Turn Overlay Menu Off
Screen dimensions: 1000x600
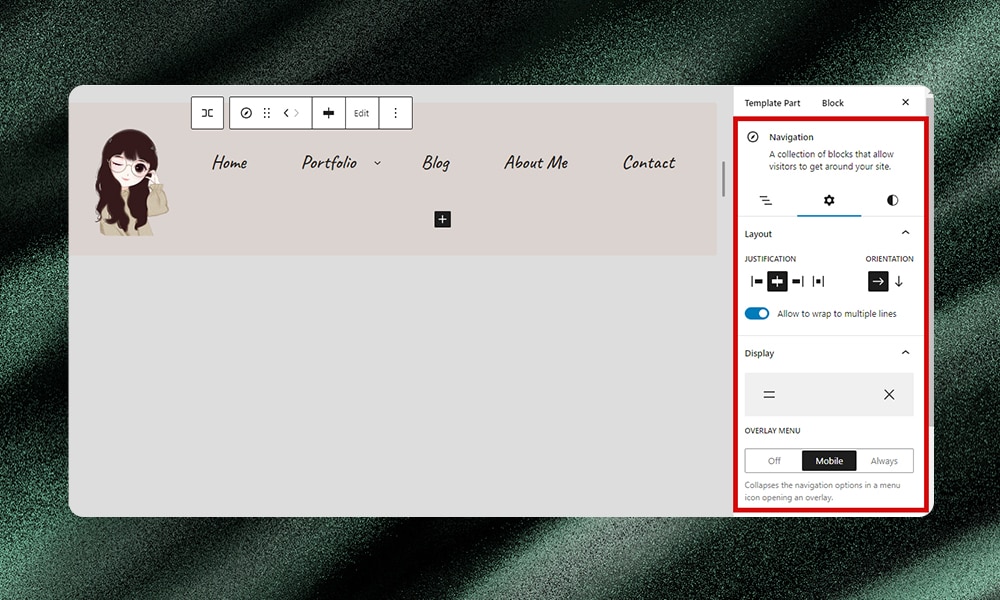(x=772, y=460)
